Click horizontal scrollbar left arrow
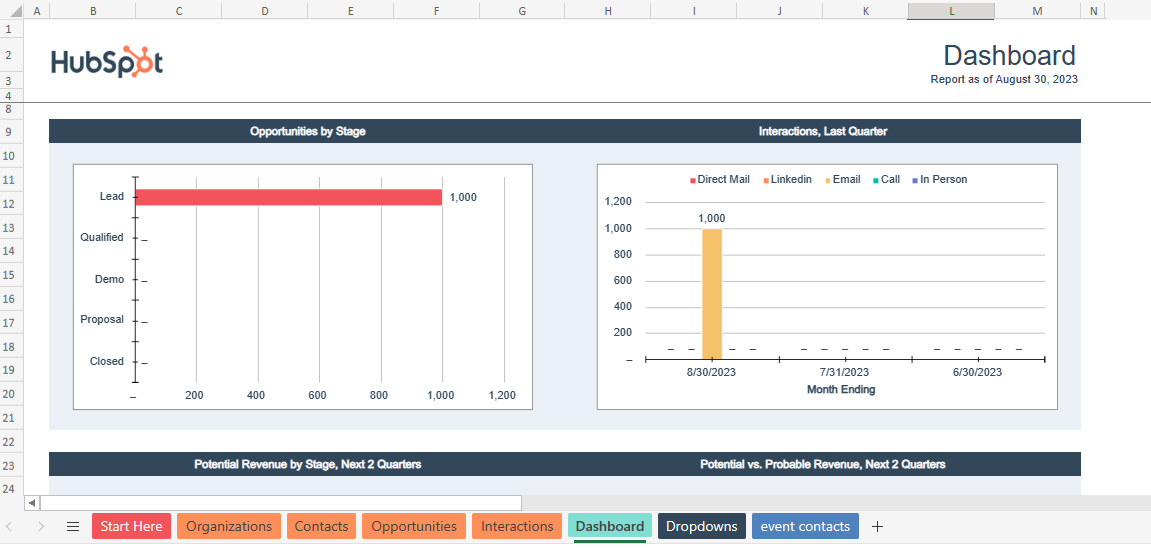 32,503
